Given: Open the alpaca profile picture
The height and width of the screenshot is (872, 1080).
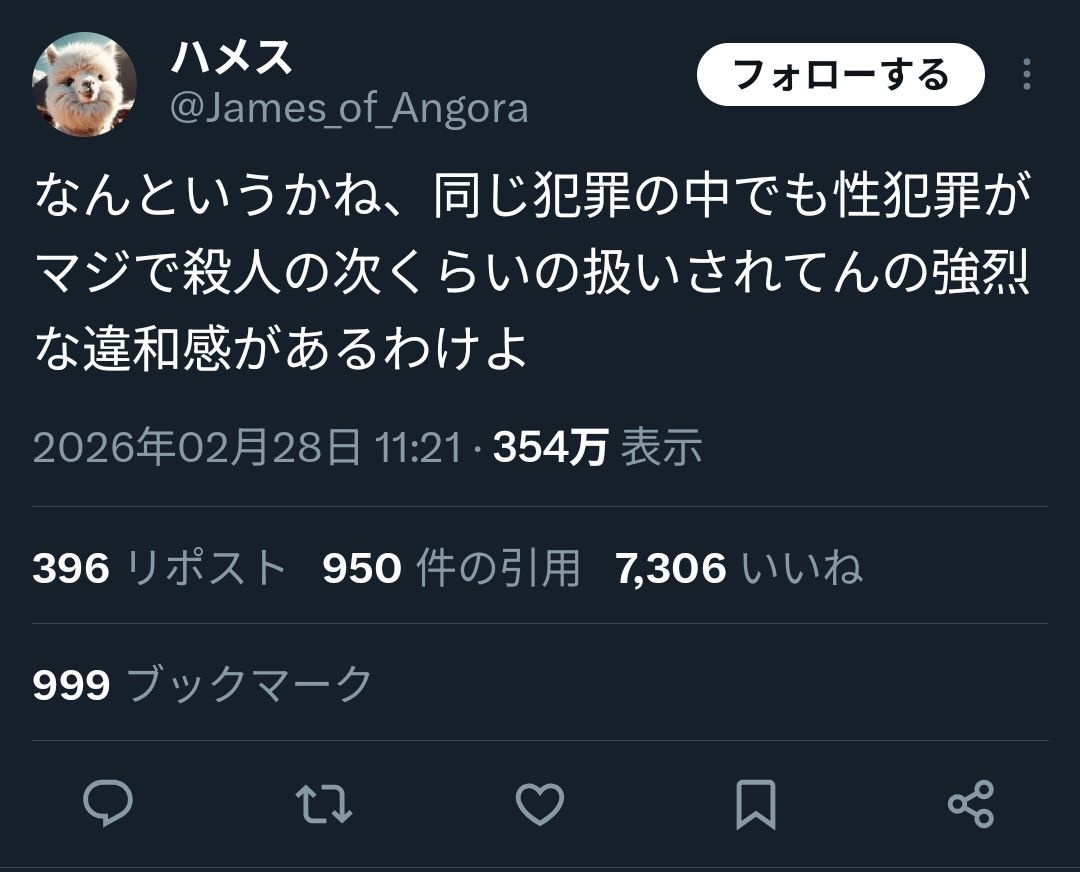Looking at the screenshot, I should pos(84,84).
